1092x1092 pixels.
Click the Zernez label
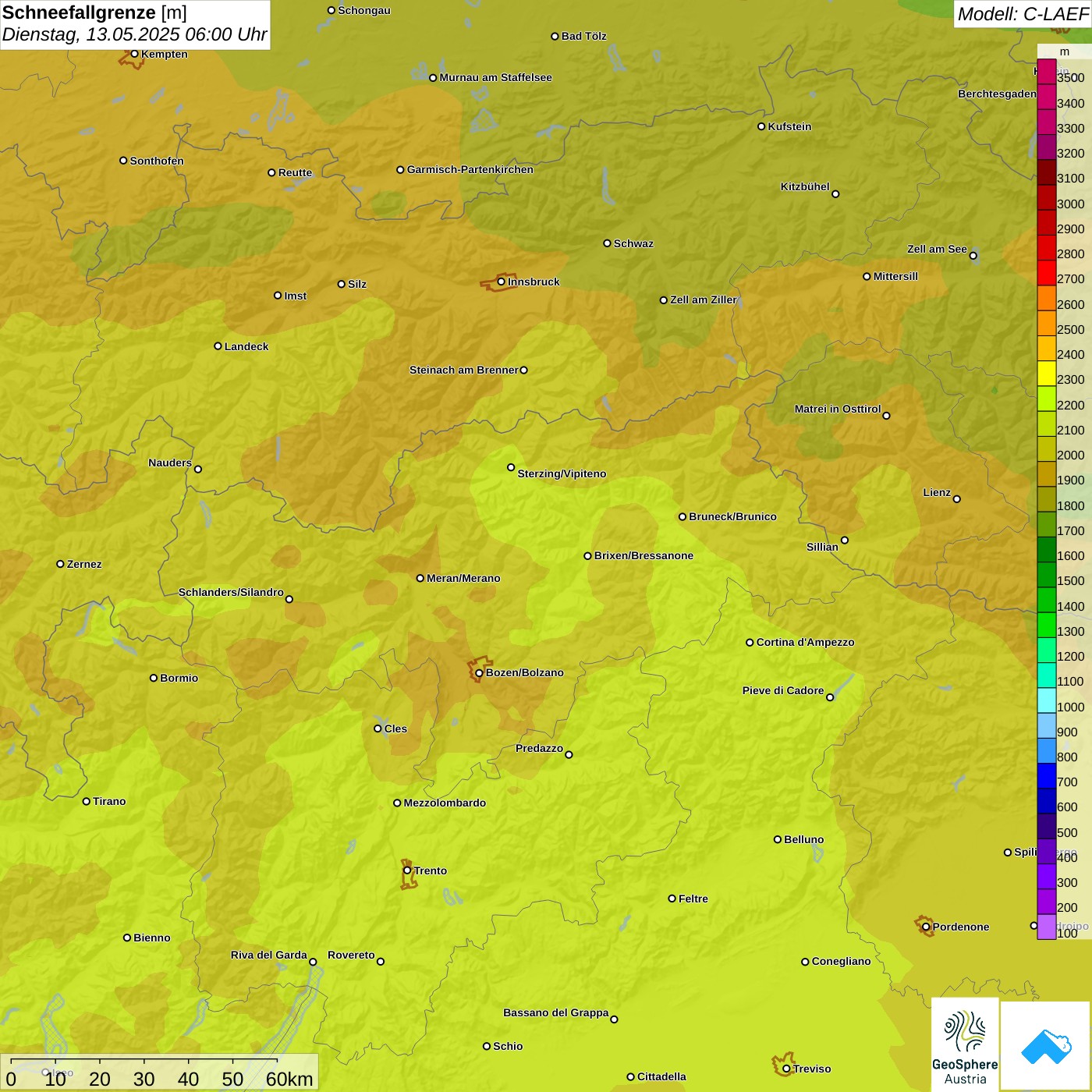[84, 564]
